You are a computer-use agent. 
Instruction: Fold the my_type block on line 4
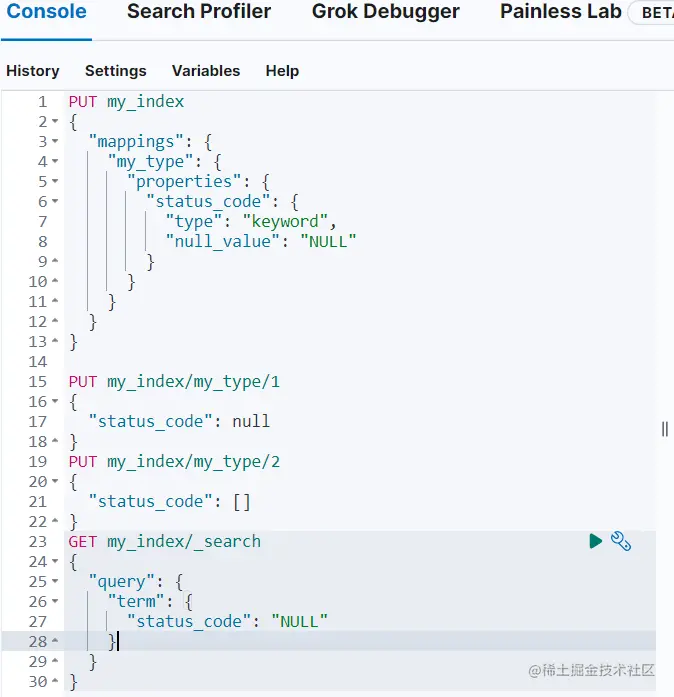click(55, 162)
